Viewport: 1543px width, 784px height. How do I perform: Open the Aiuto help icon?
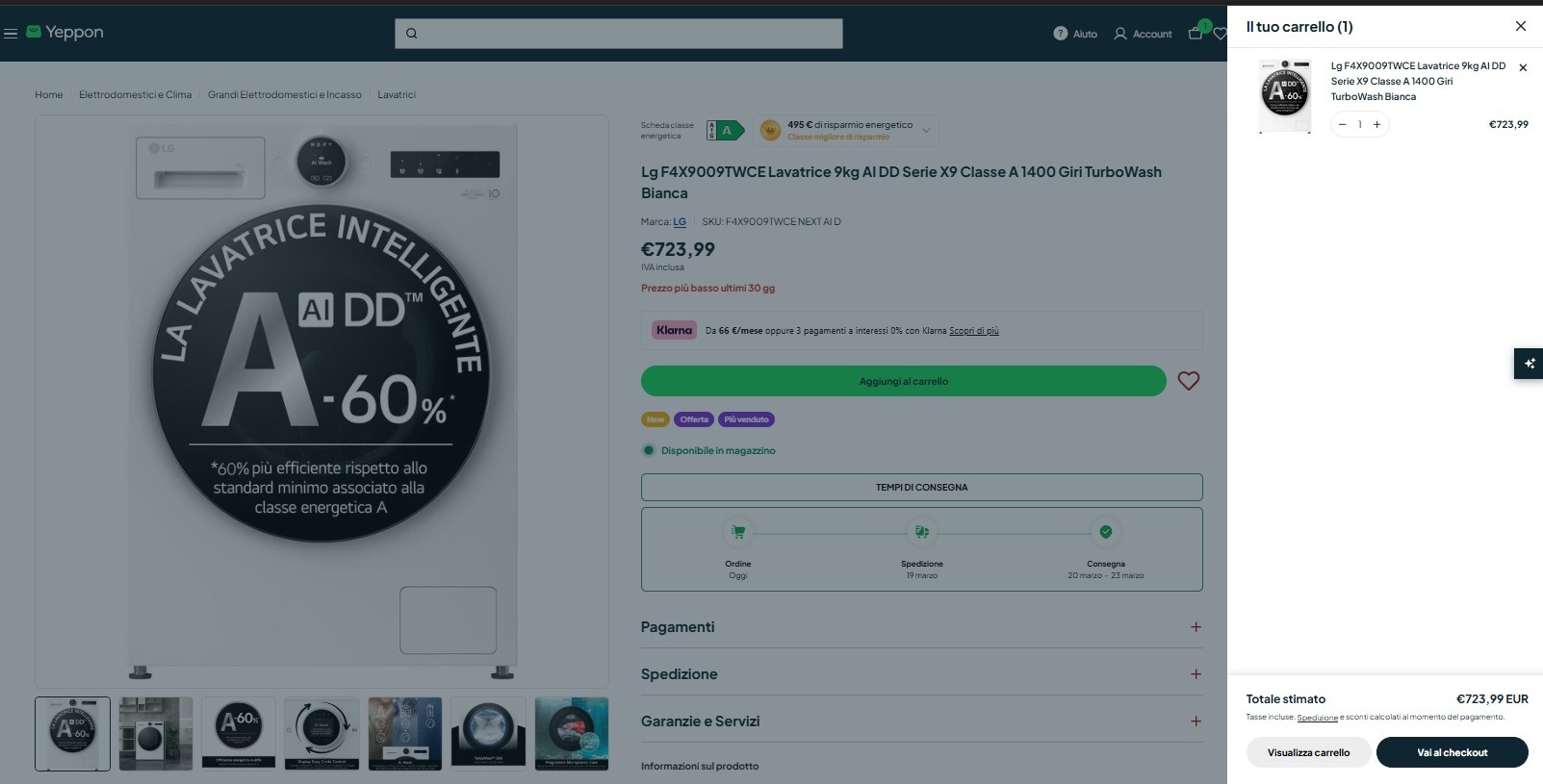(x=1061, y=34)
